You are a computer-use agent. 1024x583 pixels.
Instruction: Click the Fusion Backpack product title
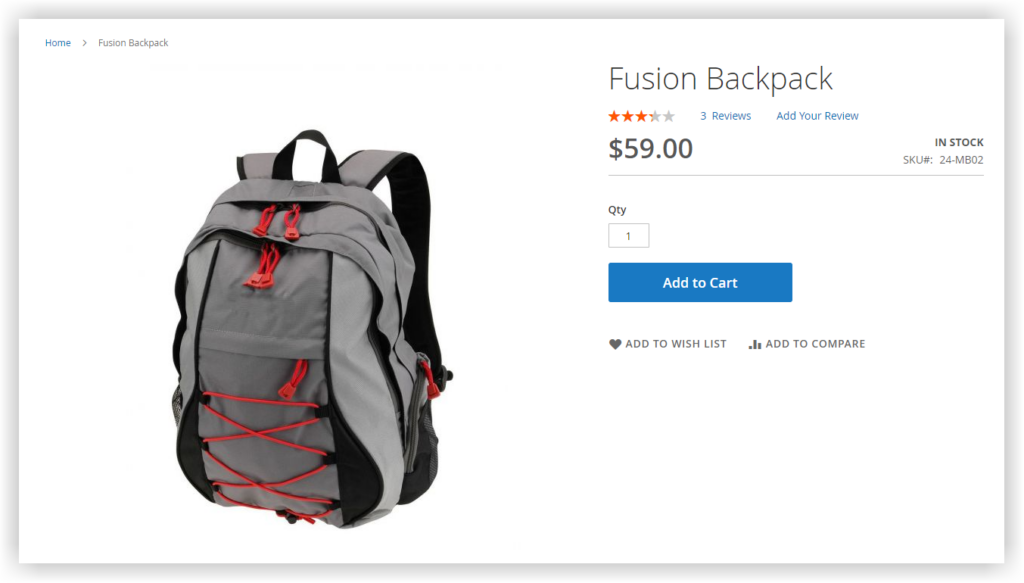[x=720, y=79]
